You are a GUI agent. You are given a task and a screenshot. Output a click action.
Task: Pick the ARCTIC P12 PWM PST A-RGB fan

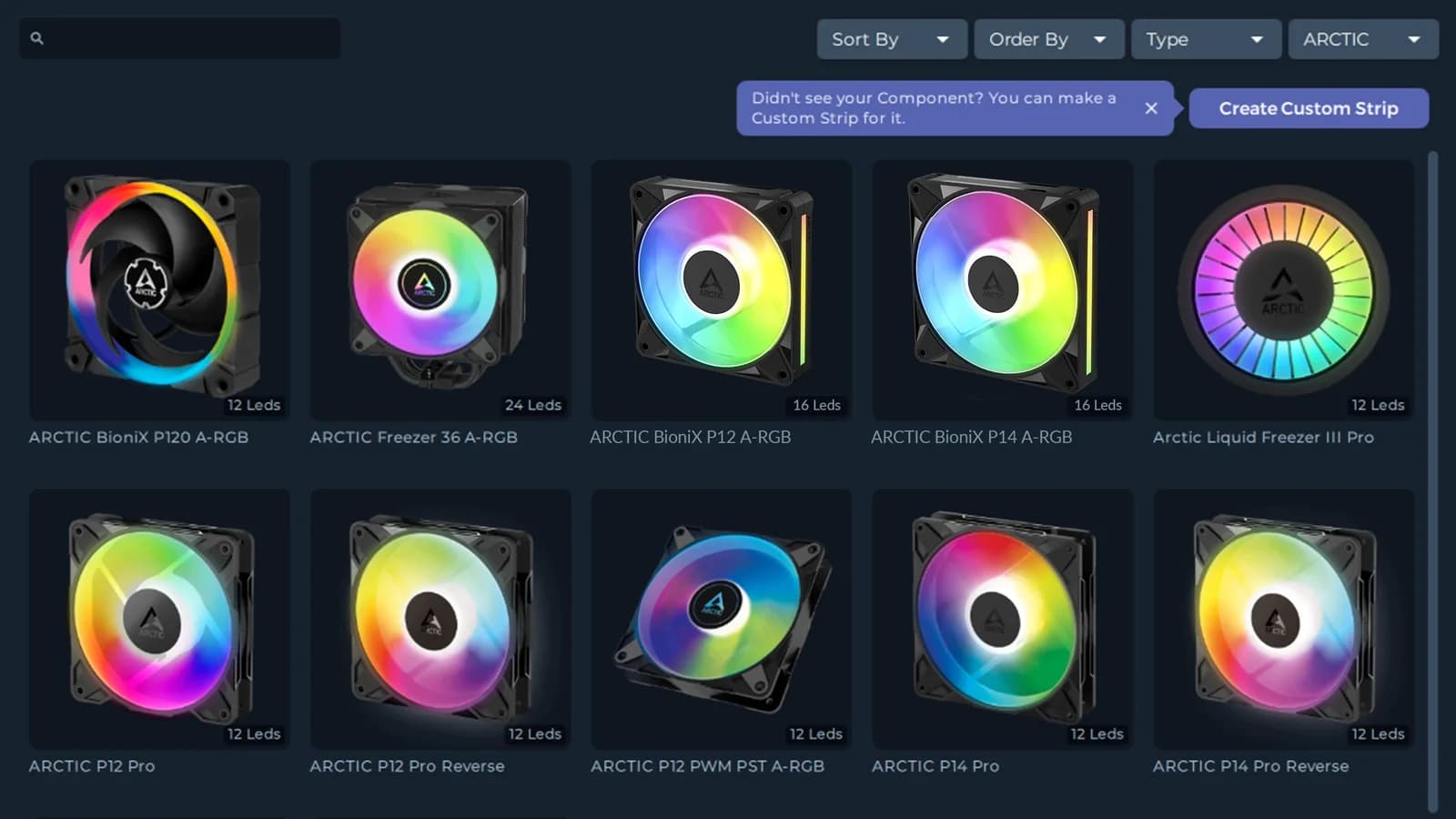tap(722, 619)
